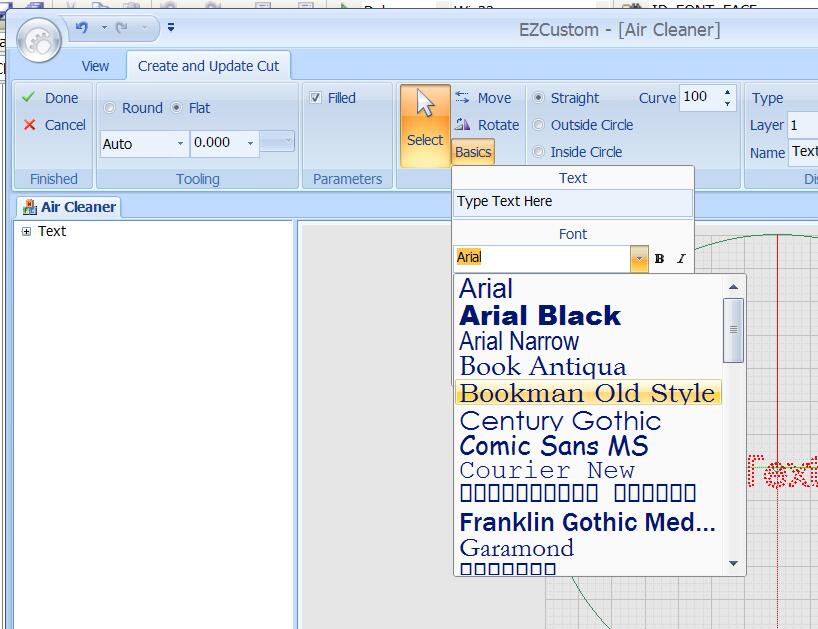This screenshot has height=629, width=818.
Task: Select Outside Circle radio option
Action: pyautogui.click(x=540, y=125)
